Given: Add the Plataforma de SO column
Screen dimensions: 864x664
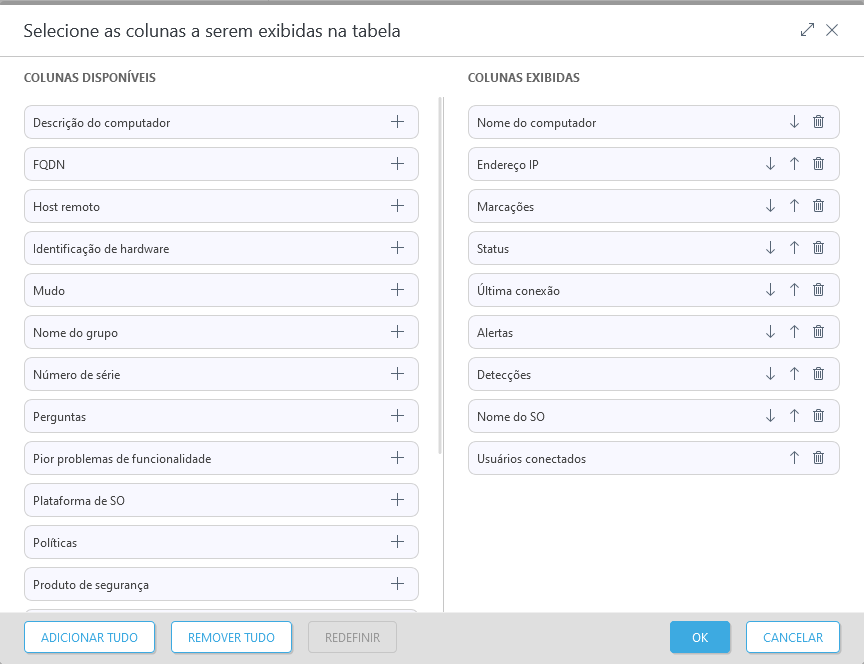Looking at the screenshot, I should (397, 500).
